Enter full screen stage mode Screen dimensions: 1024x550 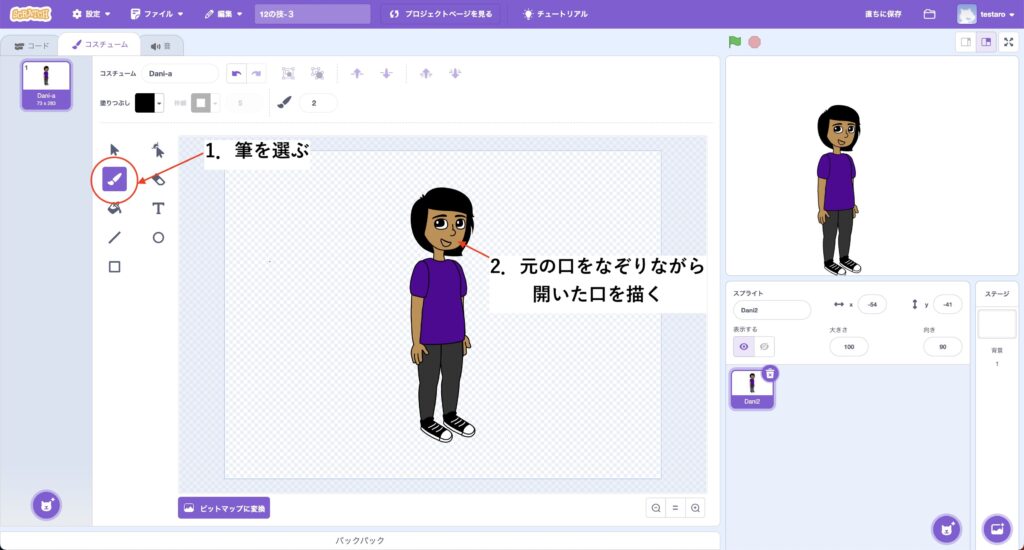click(1008, 42)
